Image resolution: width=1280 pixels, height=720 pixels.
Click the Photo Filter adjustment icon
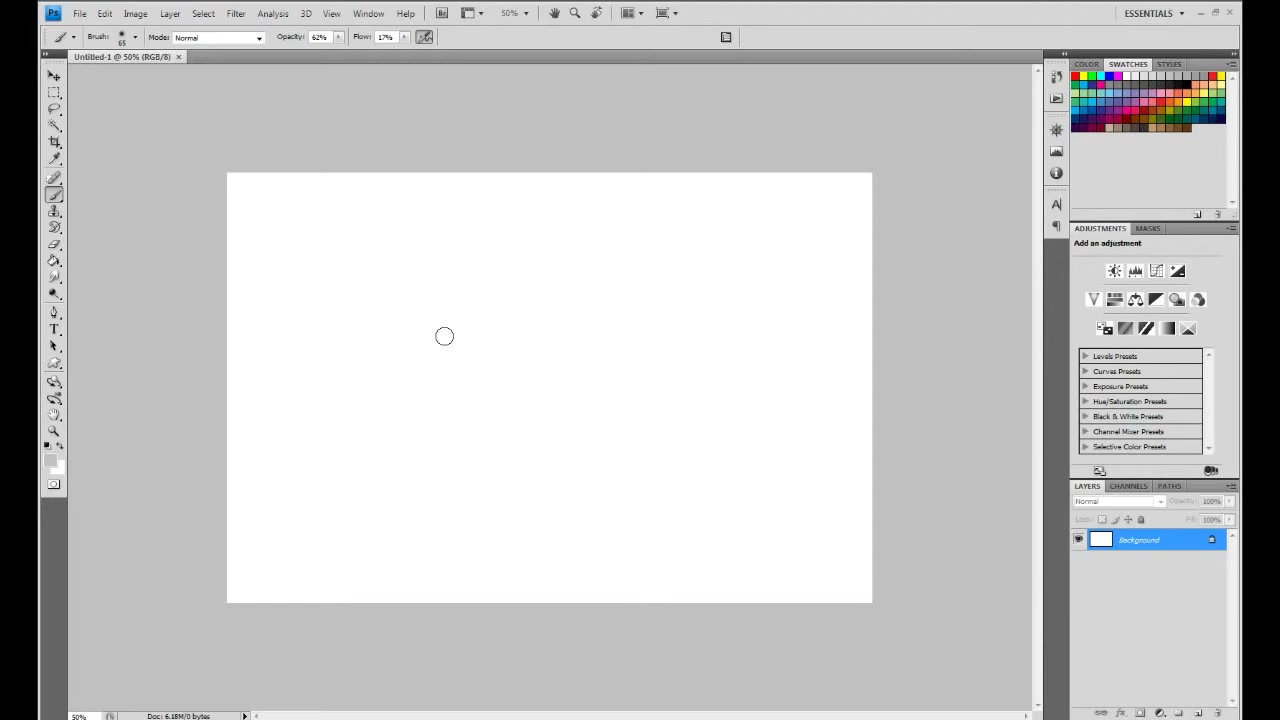pyautogui.click(x=1177, y=300)
